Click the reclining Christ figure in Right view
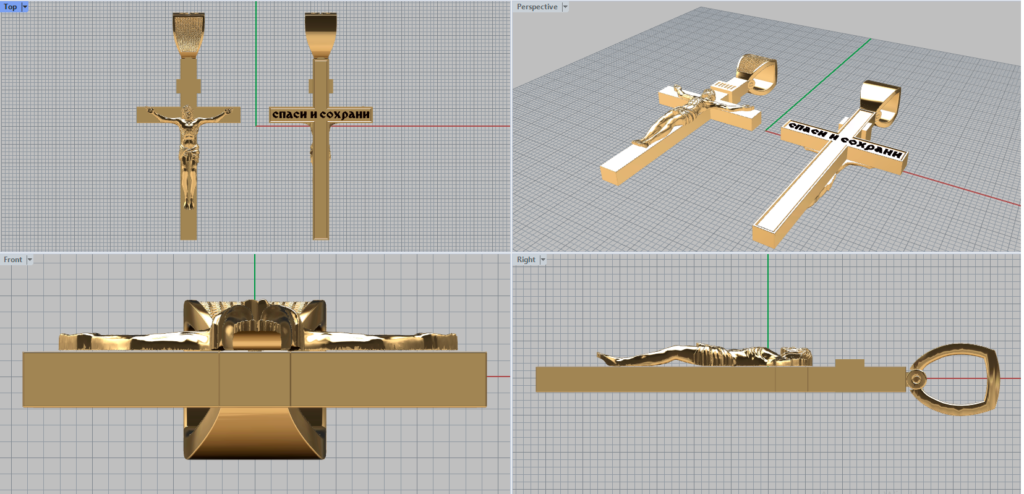Screen dimensions: 1024x494 pos(700,357)
